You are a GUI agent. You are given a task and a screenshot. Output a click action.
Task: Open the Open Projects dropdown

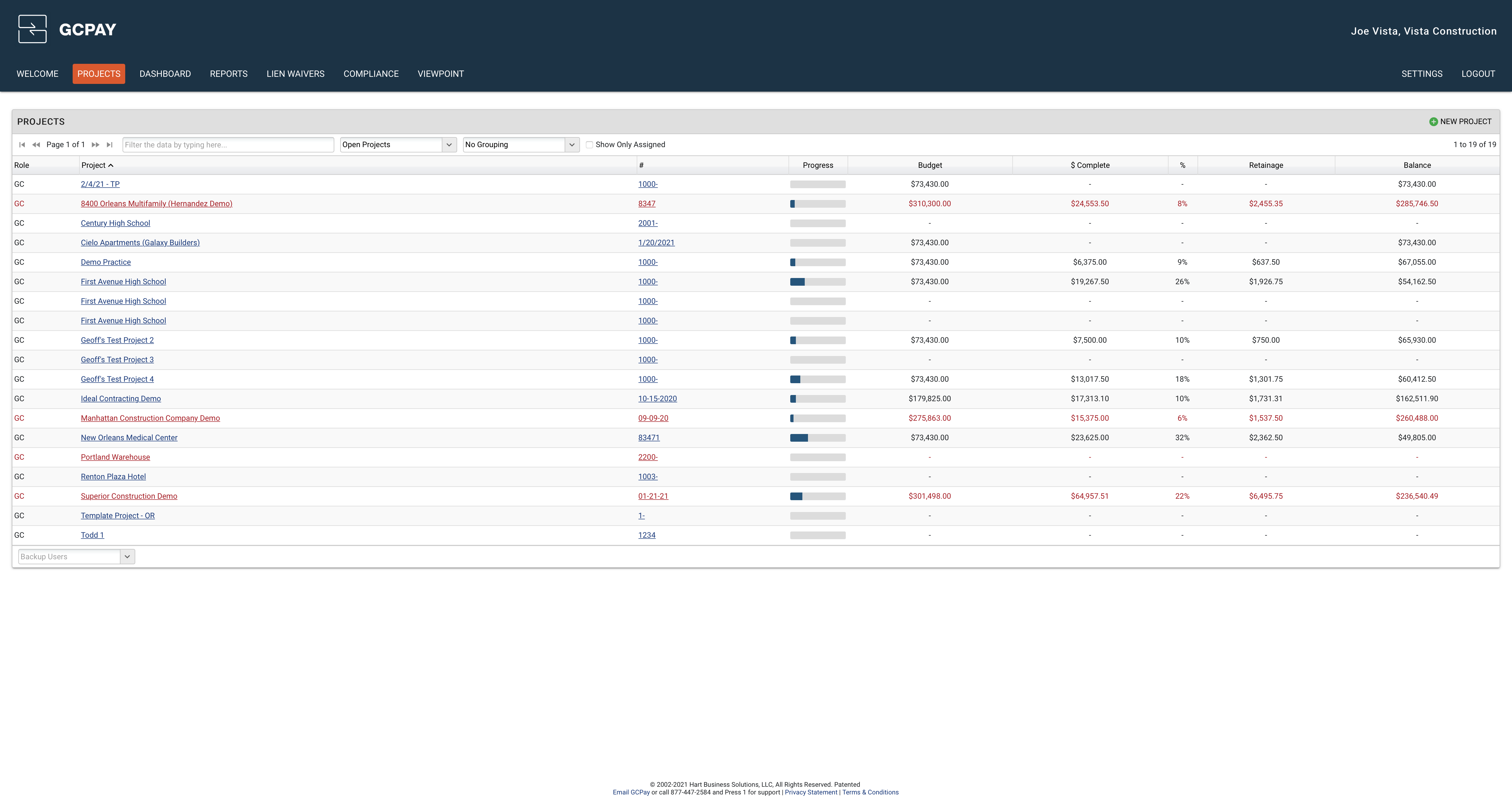point(449,144)
